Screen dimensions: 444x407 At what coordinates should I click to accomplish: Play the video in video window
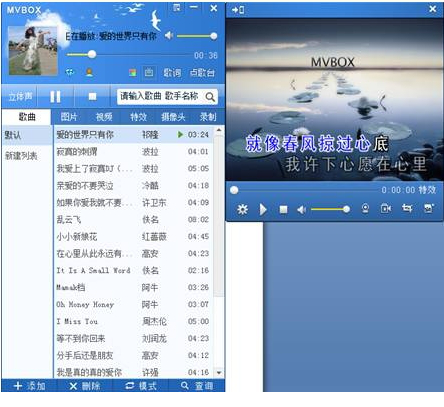[263, 209]
